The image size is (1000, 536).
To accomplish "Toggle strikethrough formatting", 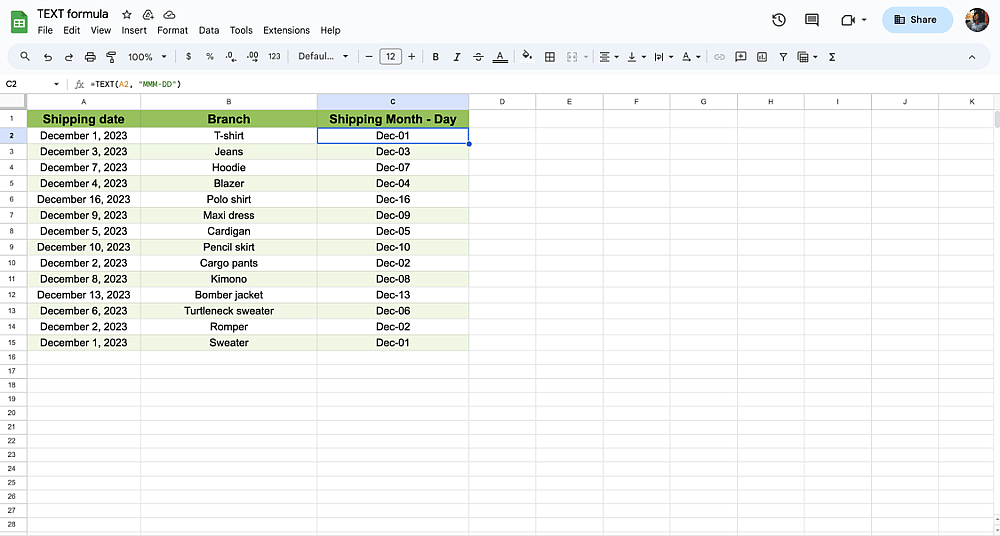I will [x=478, y=57].
